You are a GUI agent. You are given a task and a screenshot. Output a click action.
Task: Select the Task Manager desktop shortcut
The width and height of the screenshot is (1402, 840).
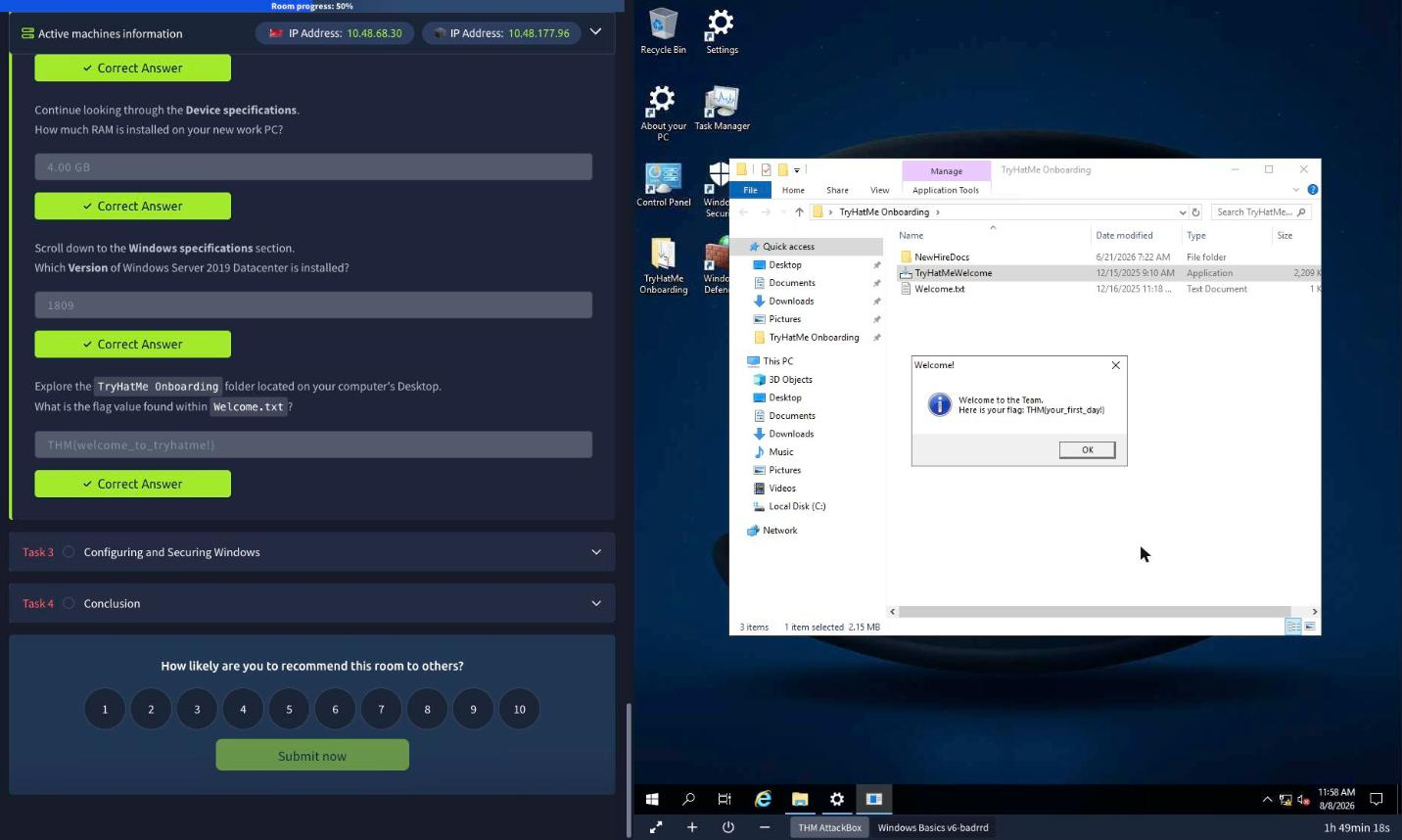722,108
